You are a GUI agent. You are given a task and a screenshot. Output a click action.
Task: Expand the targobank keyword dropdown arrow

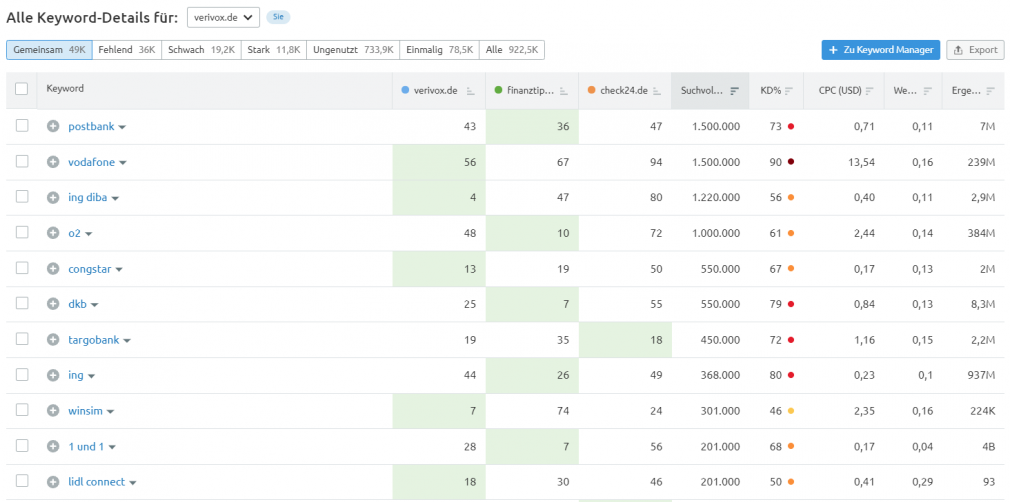click(127, 340)
